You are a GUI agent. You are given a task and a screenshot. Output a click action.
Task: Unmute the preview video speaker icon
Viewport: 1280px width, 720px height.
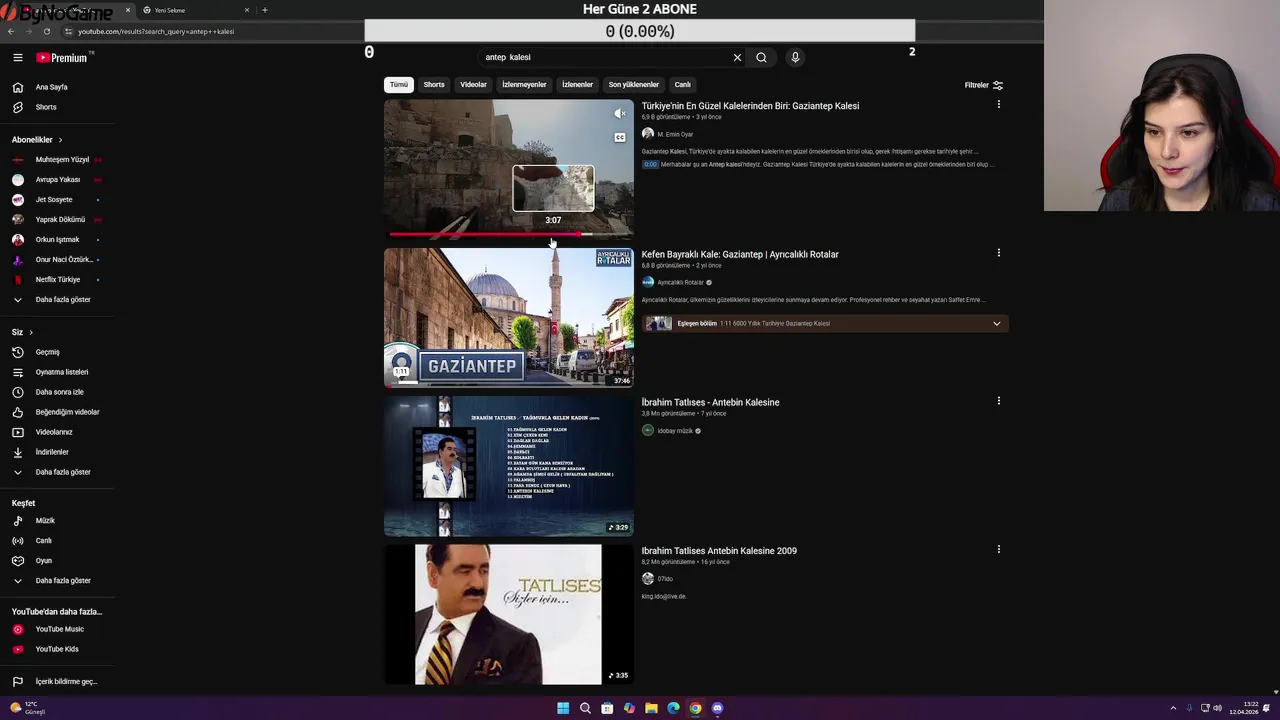[620, 113]
